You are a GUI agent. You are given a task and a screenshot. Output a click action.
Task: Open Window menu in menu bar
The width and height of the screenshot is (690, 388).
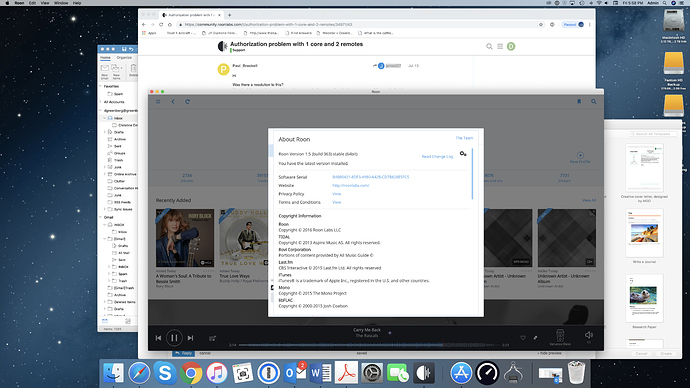(x=61, y=3)
